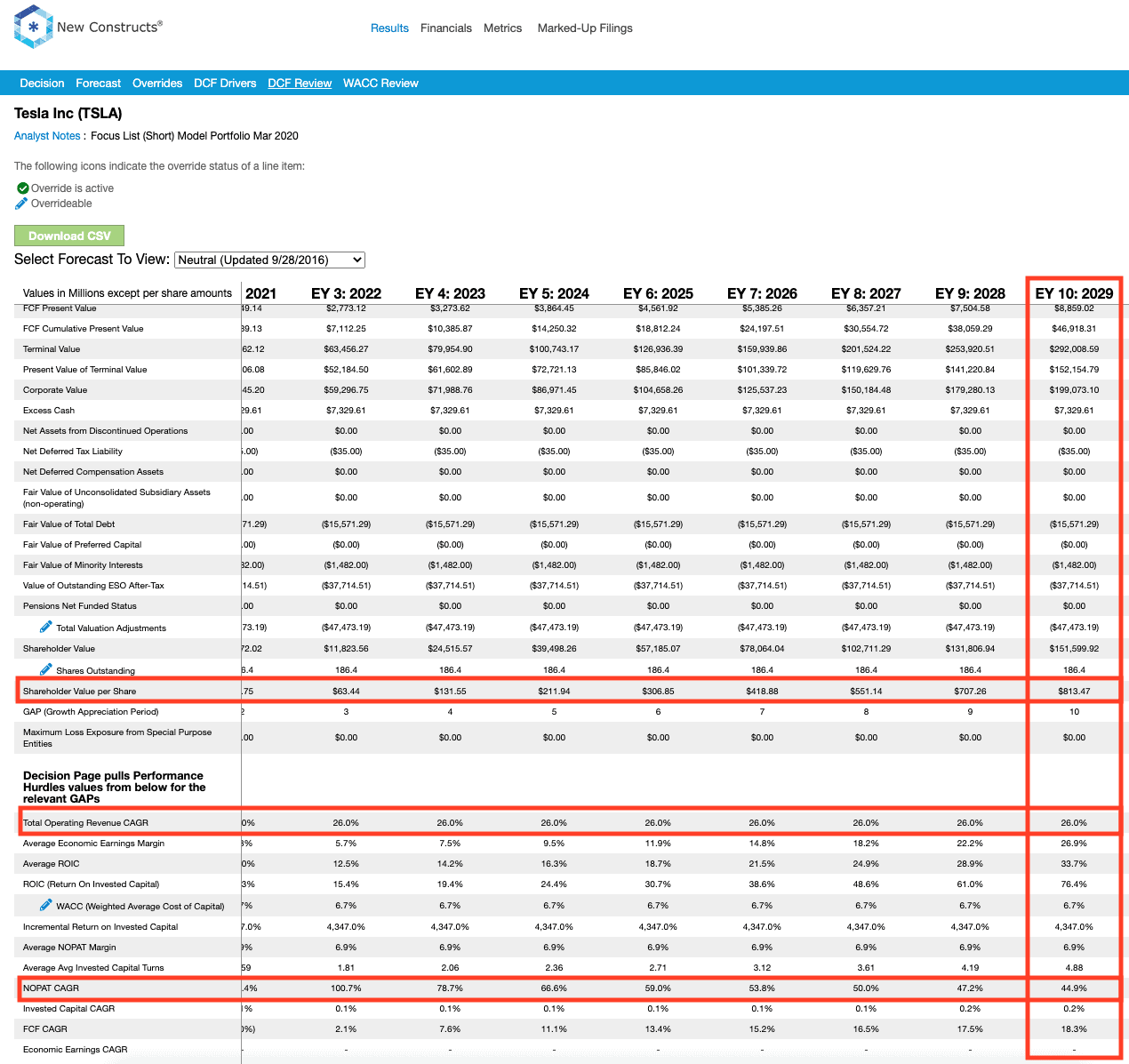Screen dimensions: 1129x1064
Task: Click the $292,008.59 terminal value cell
Action: coord(1074,349)
